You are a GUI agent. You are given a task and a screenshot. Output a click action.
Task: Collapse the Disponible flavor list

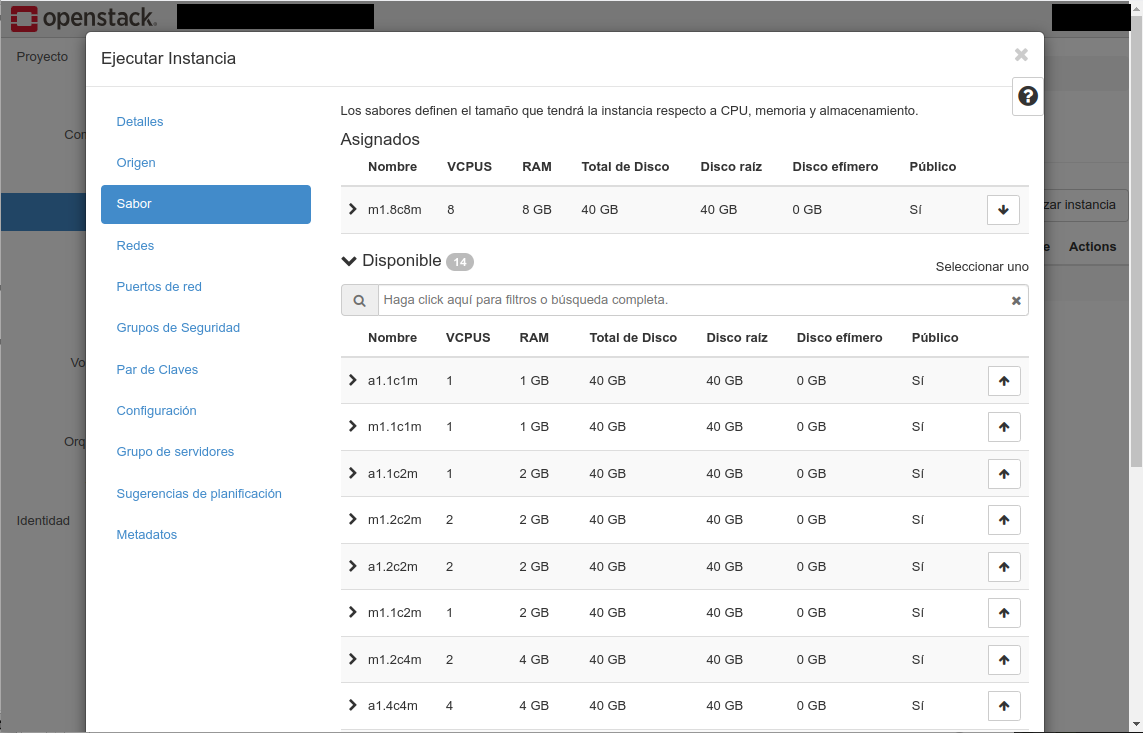(x=348, y=260)
